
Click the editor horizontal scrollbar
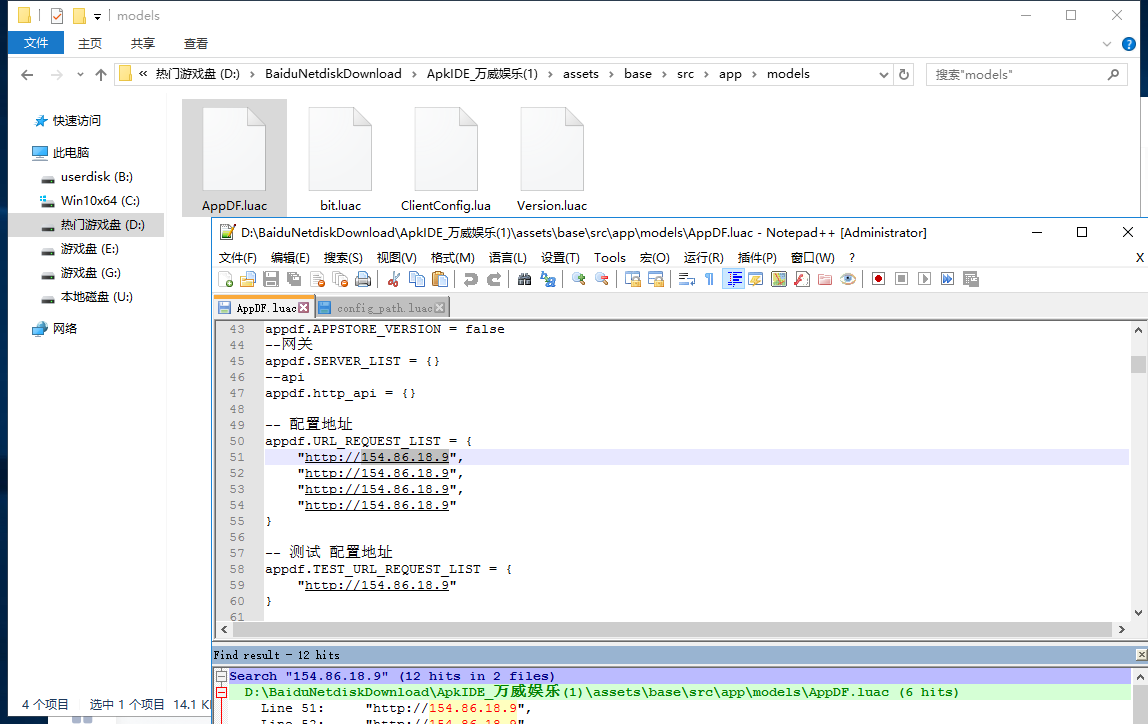pos(672,630)
